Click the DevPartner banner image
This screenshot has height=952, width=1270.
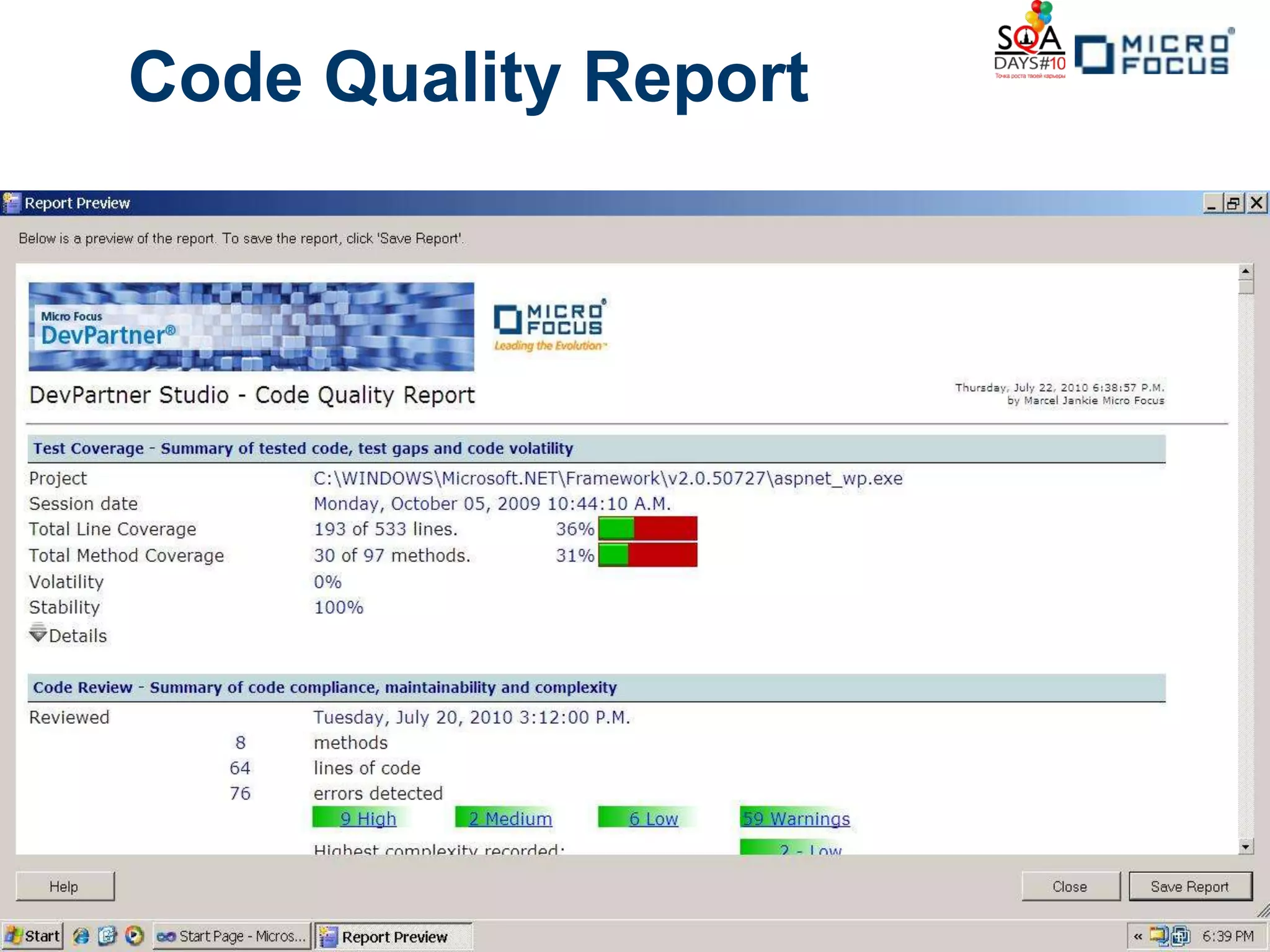(251, 327)
